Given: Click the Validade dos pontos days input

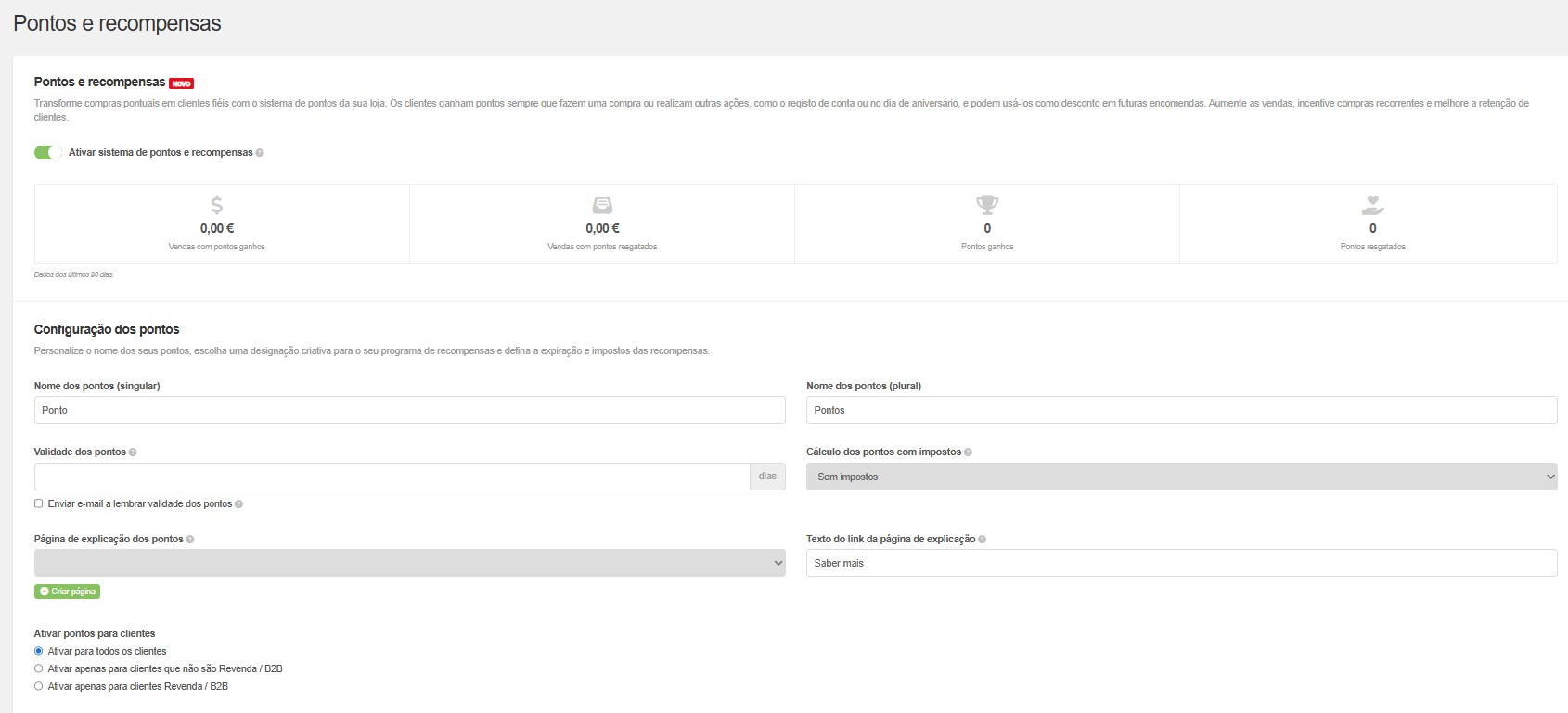Looking at the screenshot, I should coord(392,477).
